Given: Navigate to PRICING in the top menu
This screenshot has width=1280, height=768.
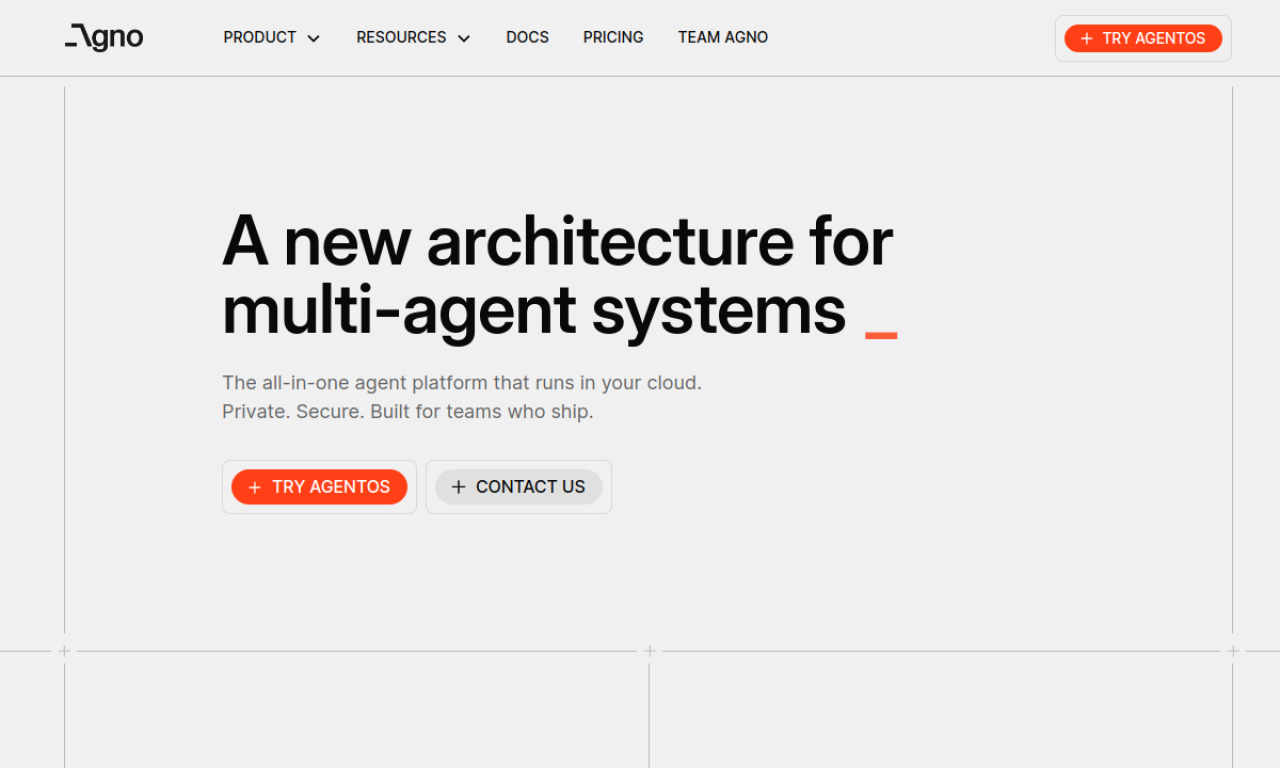Looking at the screenshot, I should (613, 37).
